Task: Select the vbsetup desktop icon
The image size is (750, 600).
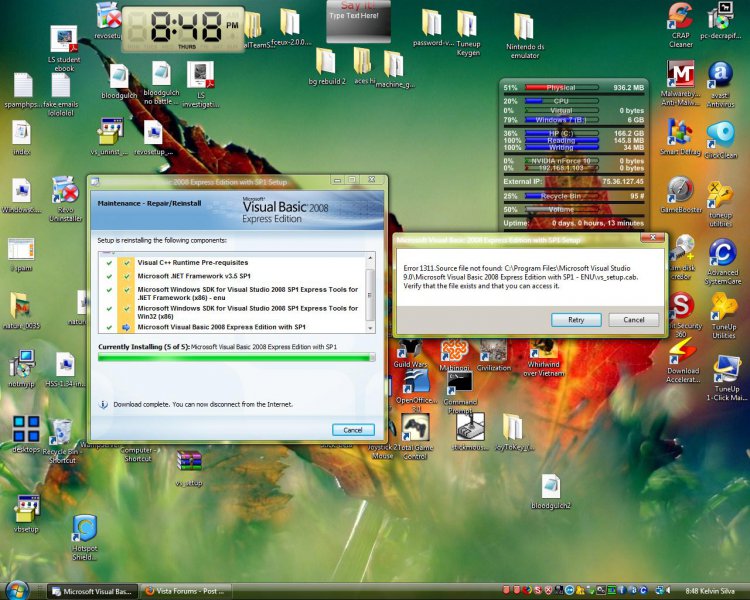Action: click(x=26, y=513)
